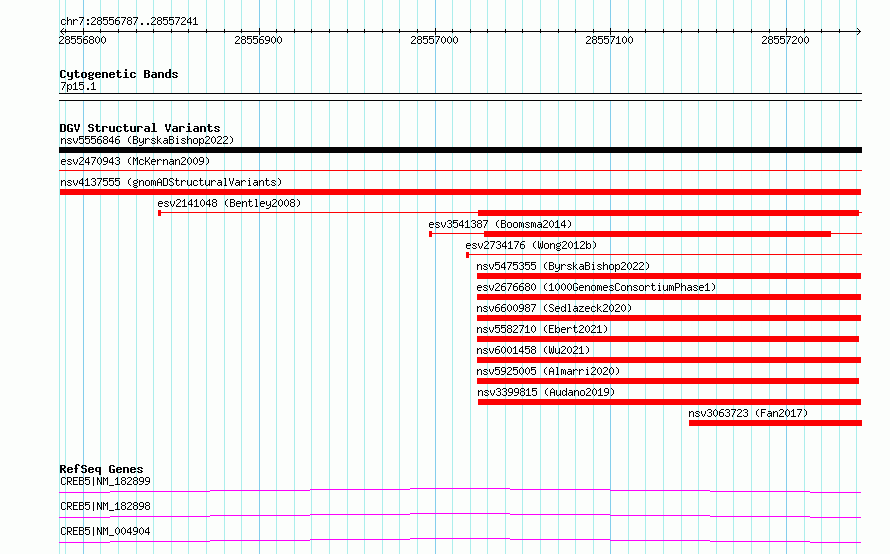This screenshot has height=554, width=890.
Task: Open gene transcript CREB5|NM_182899
Action: pyautogui.click(x=106, y=481)
